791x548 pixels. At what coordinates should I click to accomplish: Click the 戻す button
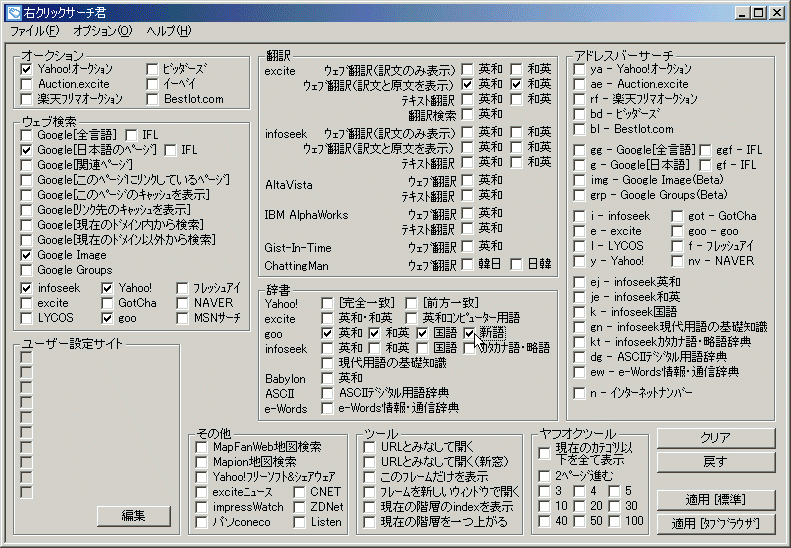click(x=716, y=462)
